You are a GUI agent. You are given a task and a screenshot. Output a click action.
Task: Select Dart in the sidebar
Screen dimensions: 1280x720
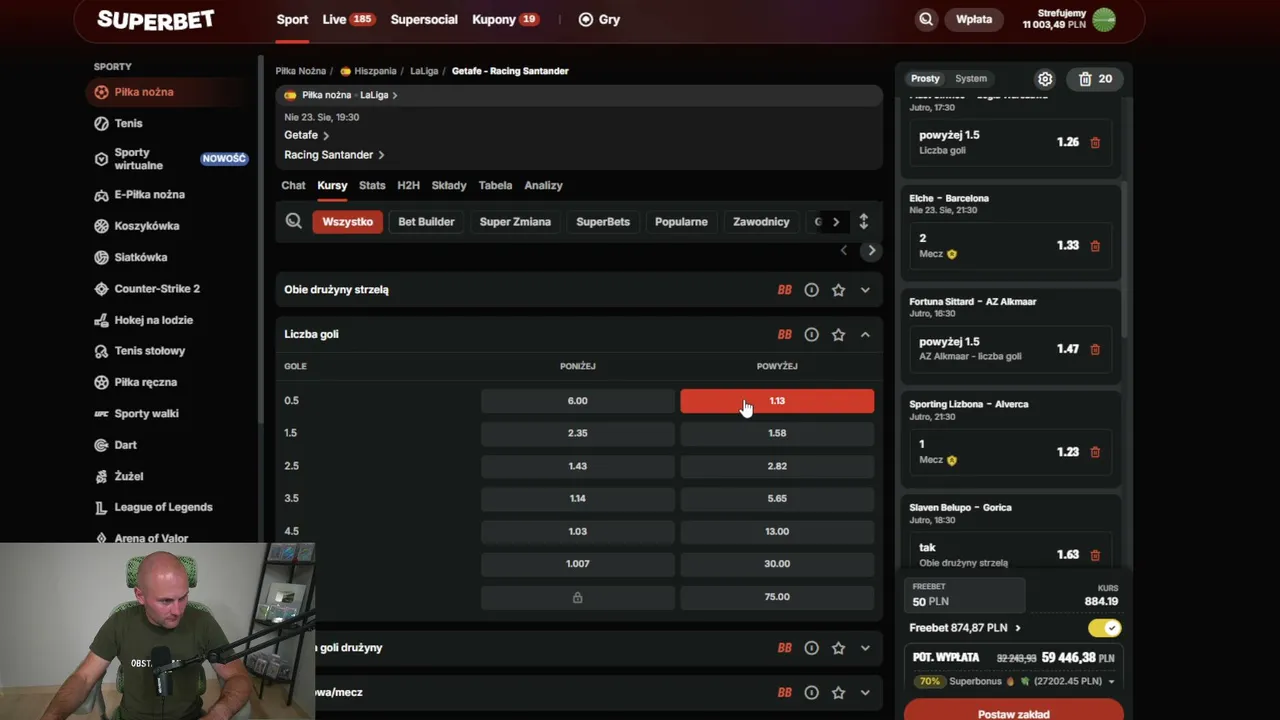point(125,445)
